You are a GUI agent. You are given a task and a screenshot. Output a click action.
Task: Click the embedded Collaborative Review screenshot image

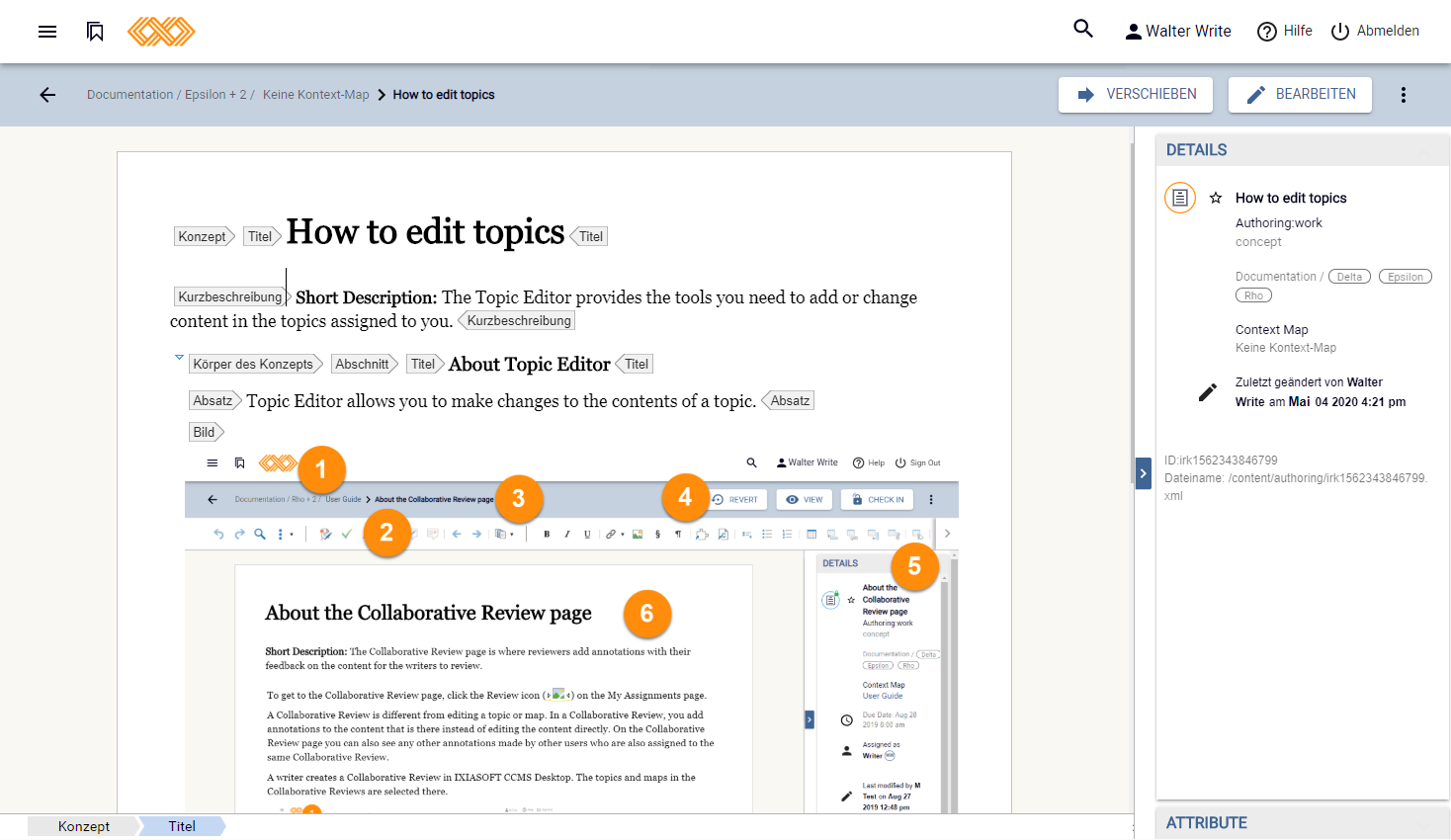pyautogui.click(x=571, y=632)
